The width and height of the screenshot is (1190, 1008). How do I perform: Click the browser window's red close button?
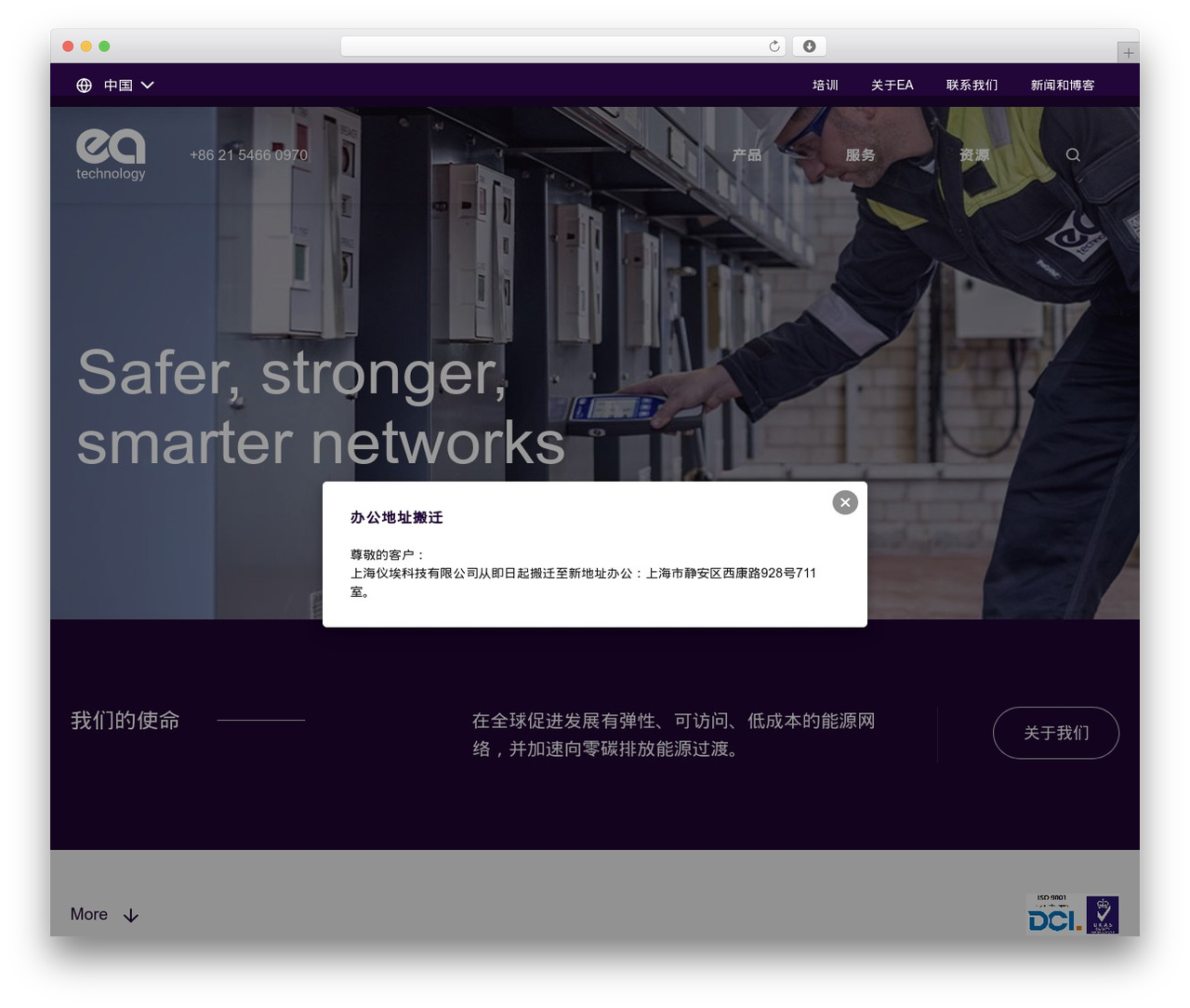(68, 46)
